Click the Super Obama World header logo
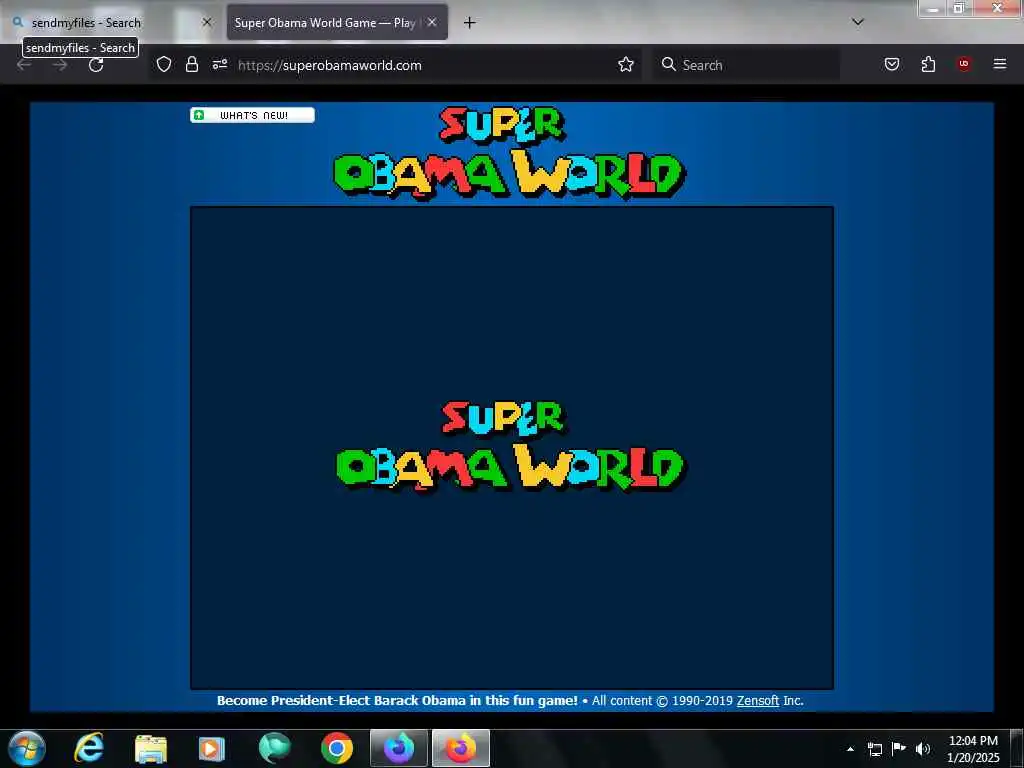The width and height of the screenshot is (1024, 768). point(507,153)
